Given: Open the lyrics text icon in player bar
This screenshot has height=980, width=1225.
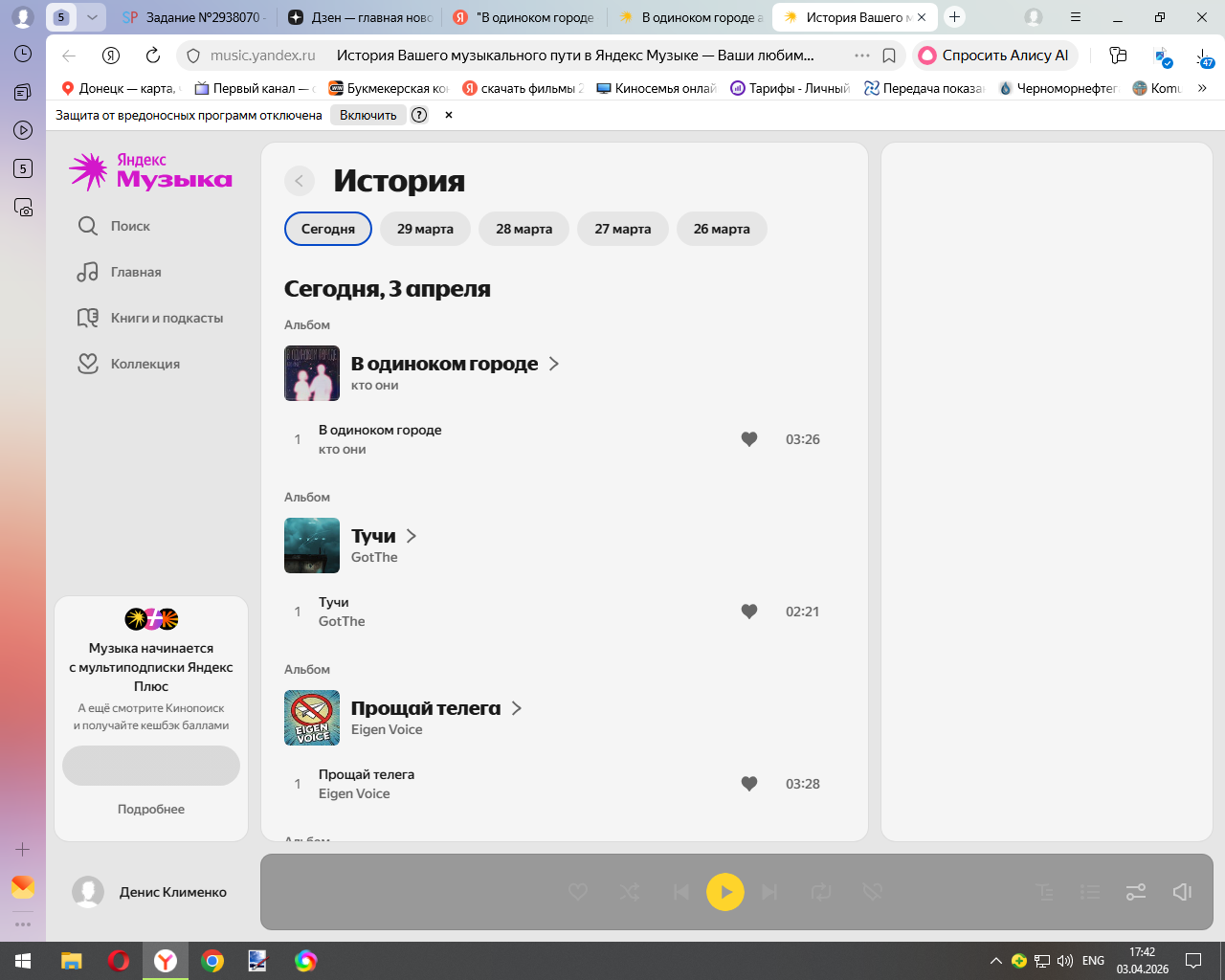Looking at the screenshot, I should pyautogui.click(x=1045, y=892).
